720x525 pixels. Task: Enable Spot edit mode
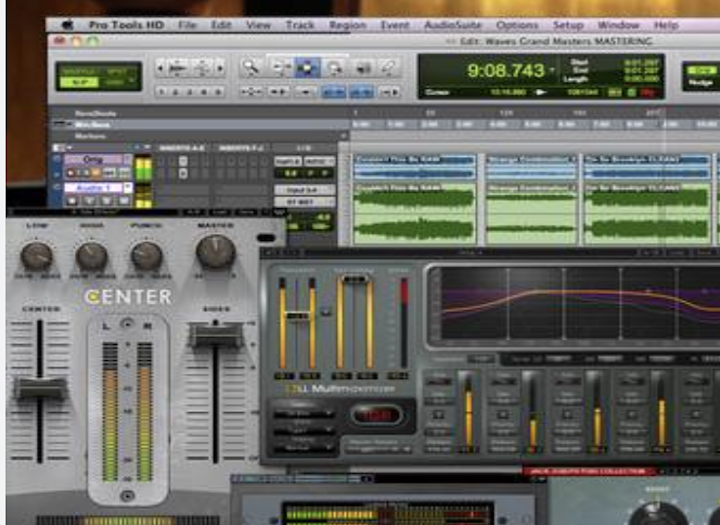click(x=117, y=72)
